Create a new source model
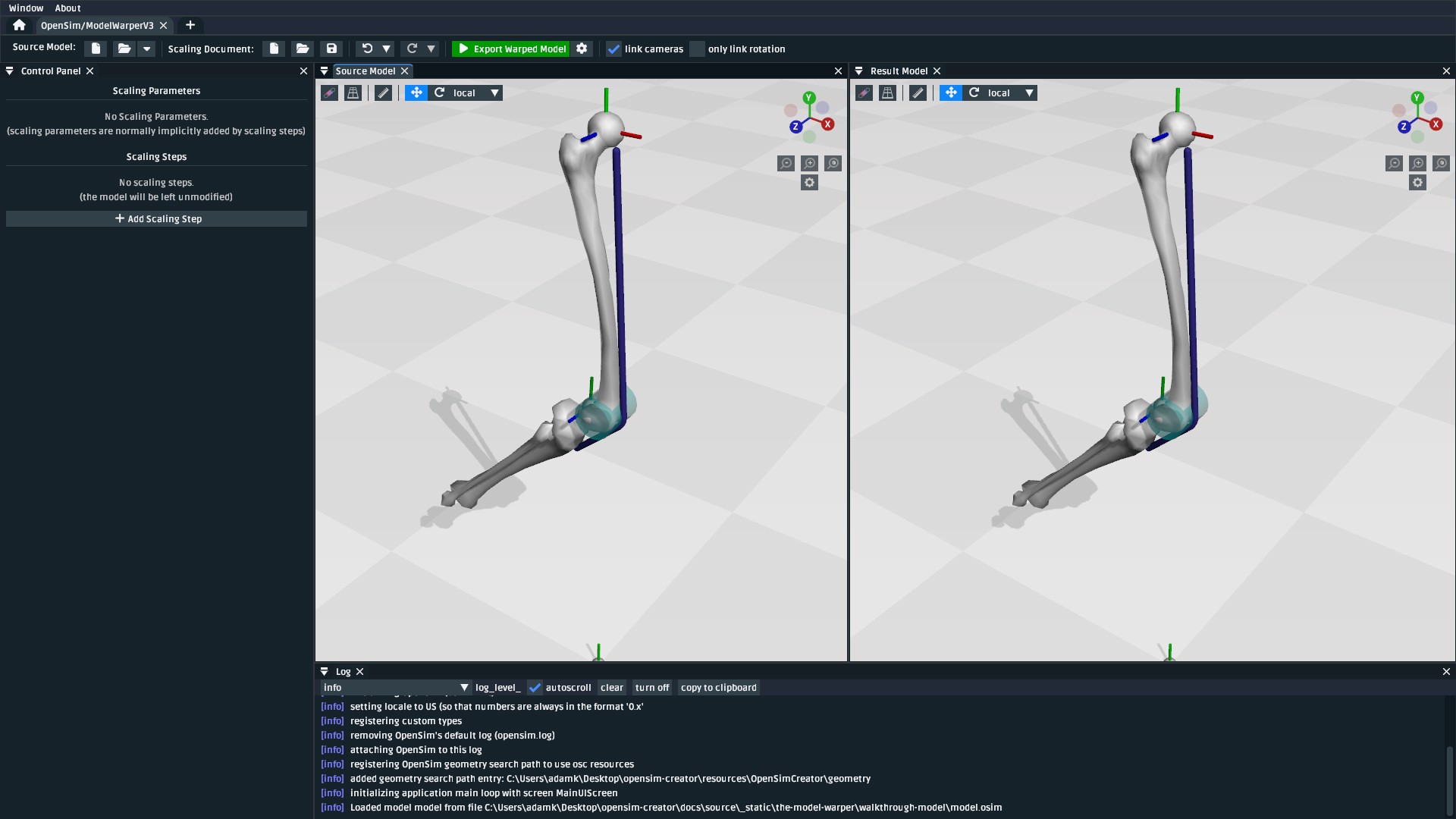 [96, 49]
